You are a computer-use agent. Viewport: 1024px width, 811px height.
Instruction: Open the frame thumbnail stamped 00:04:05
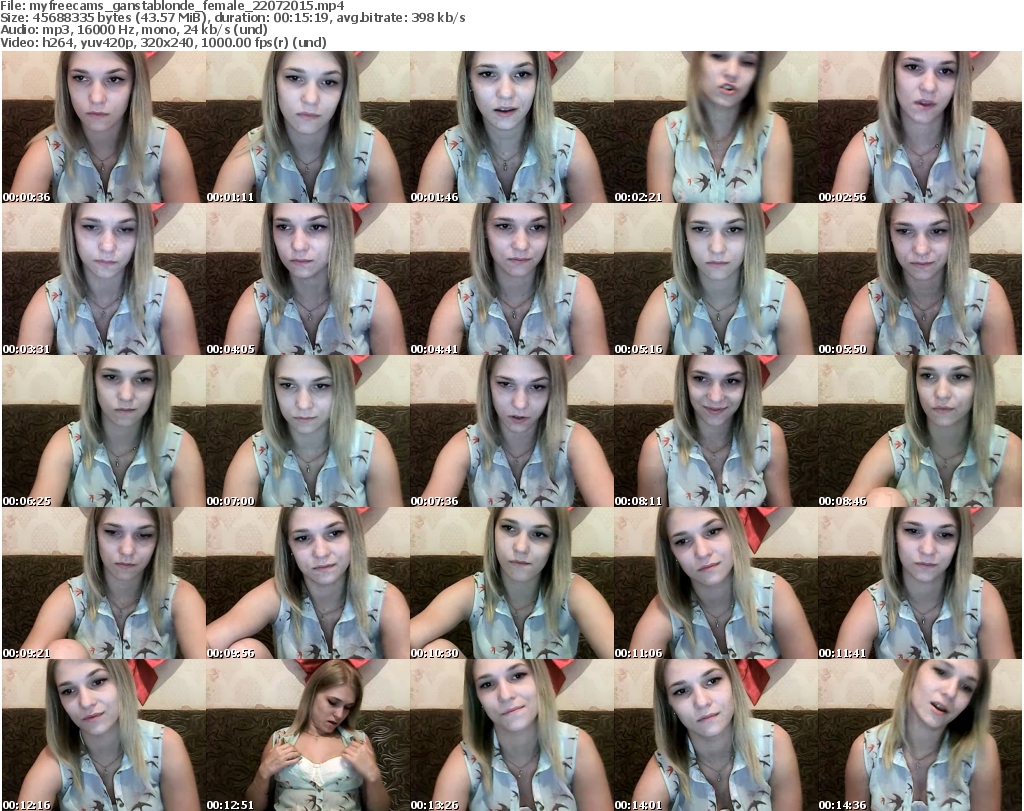(308, 279)
